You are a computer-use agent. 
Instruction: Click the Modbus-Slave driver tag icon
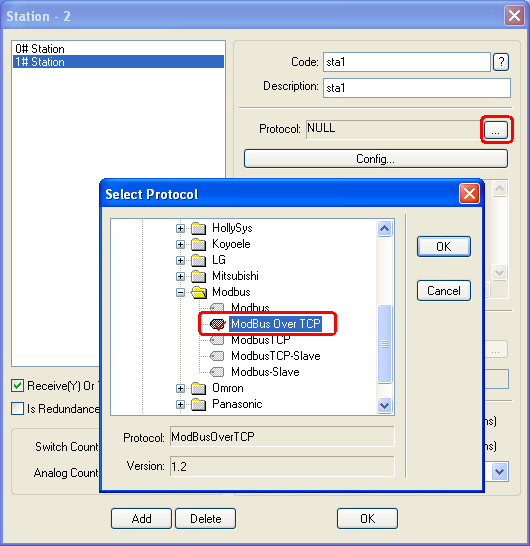click(217, 372)
